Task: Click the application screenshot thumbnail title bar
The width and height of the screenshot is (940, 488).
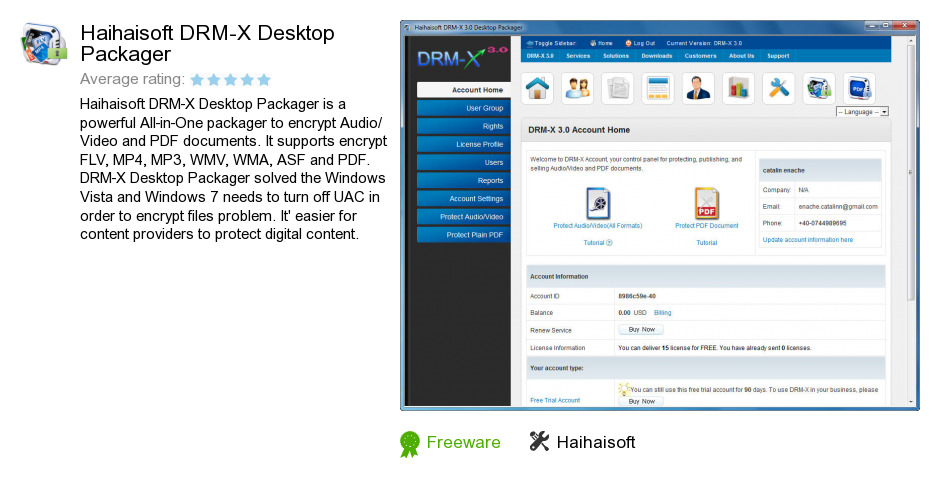Action: coord(659,27)
